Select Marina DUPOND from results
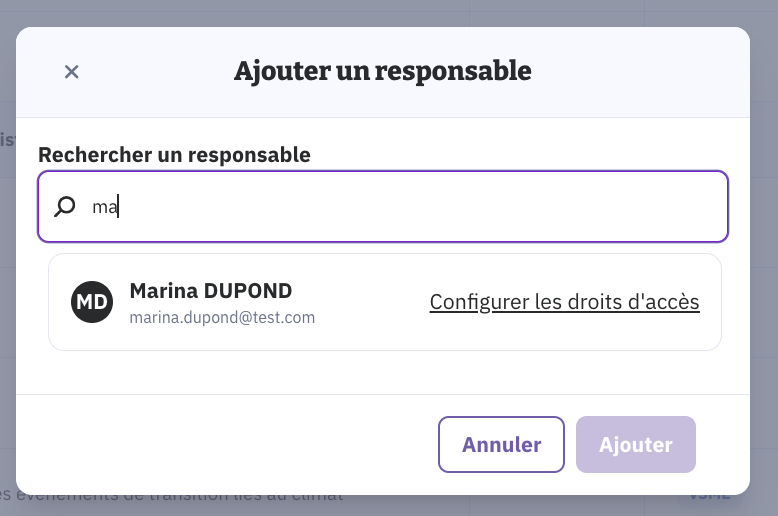The image size is (778, 516). point(211,291)
